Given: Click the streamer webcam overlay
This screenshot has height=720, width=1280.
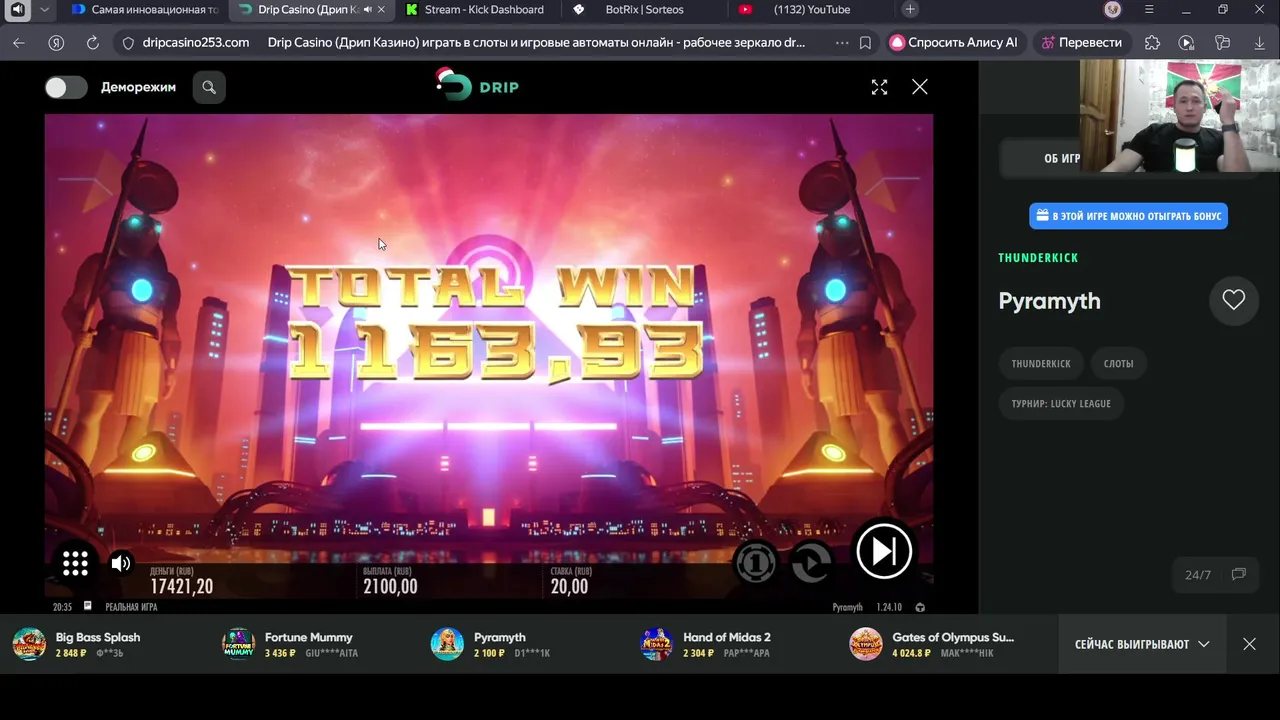Looking at the screenshot, I should 1180,117.
